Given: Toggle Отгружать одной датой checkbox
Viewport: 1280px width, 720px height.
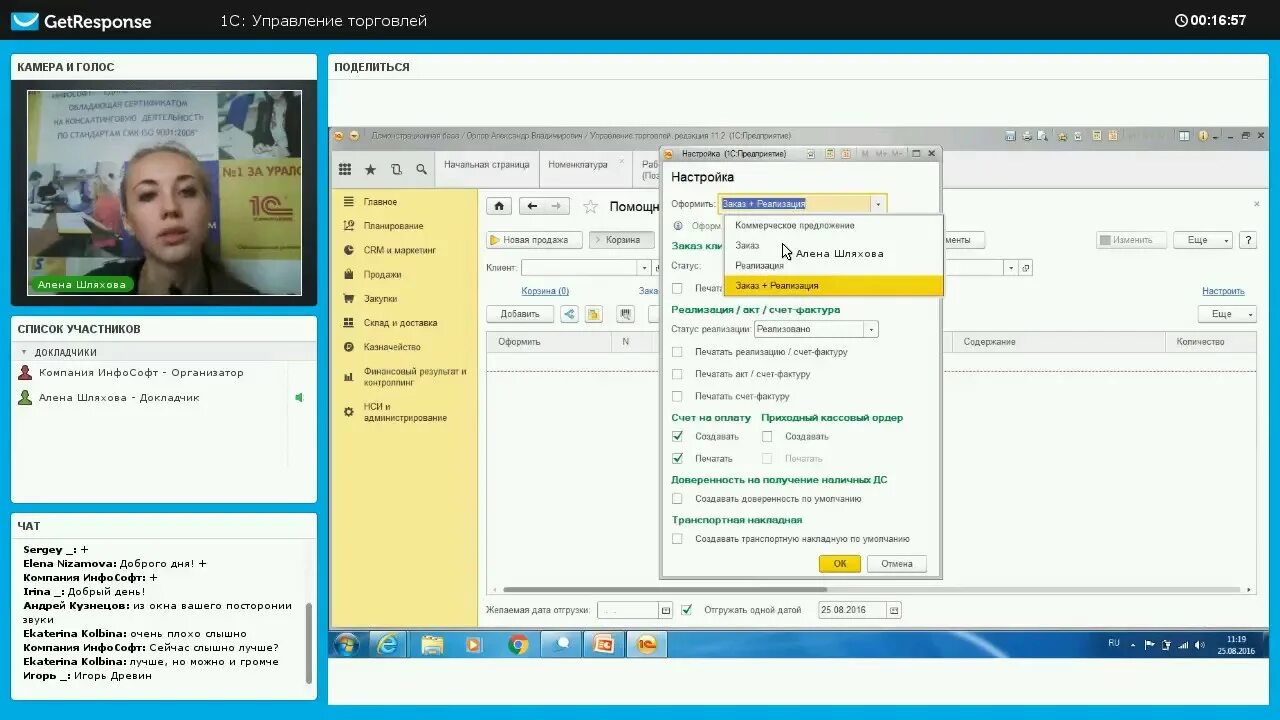Looking at the screenshot, I should point(686,609).
